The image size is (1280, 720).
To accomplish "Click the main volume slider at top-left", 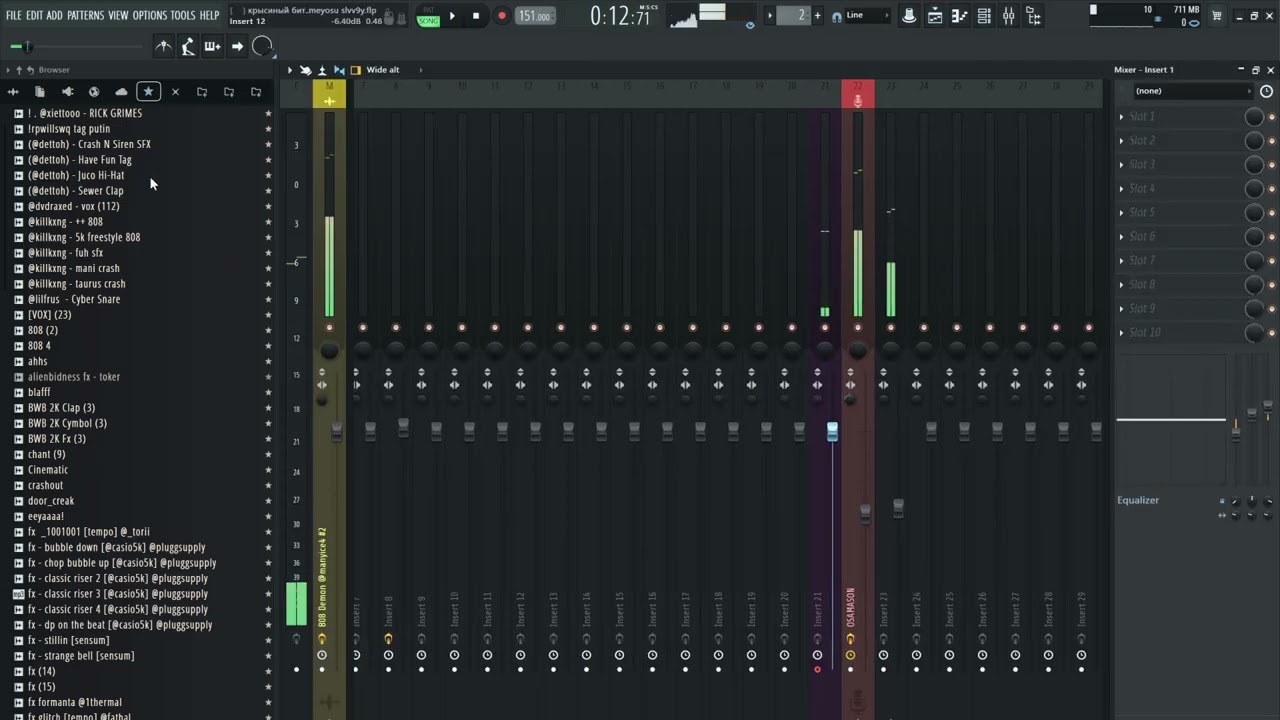I will click(x=75, y=46).
